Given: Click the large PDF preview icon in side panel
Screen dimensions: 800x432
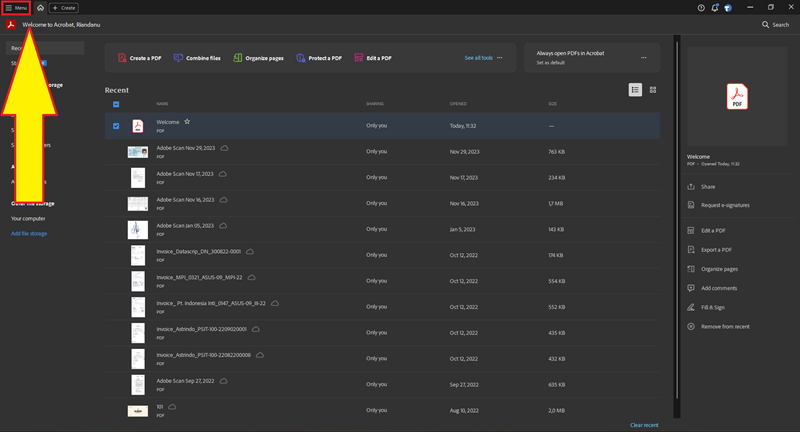Looking at the screenshot, I should [x=737, y=96].
